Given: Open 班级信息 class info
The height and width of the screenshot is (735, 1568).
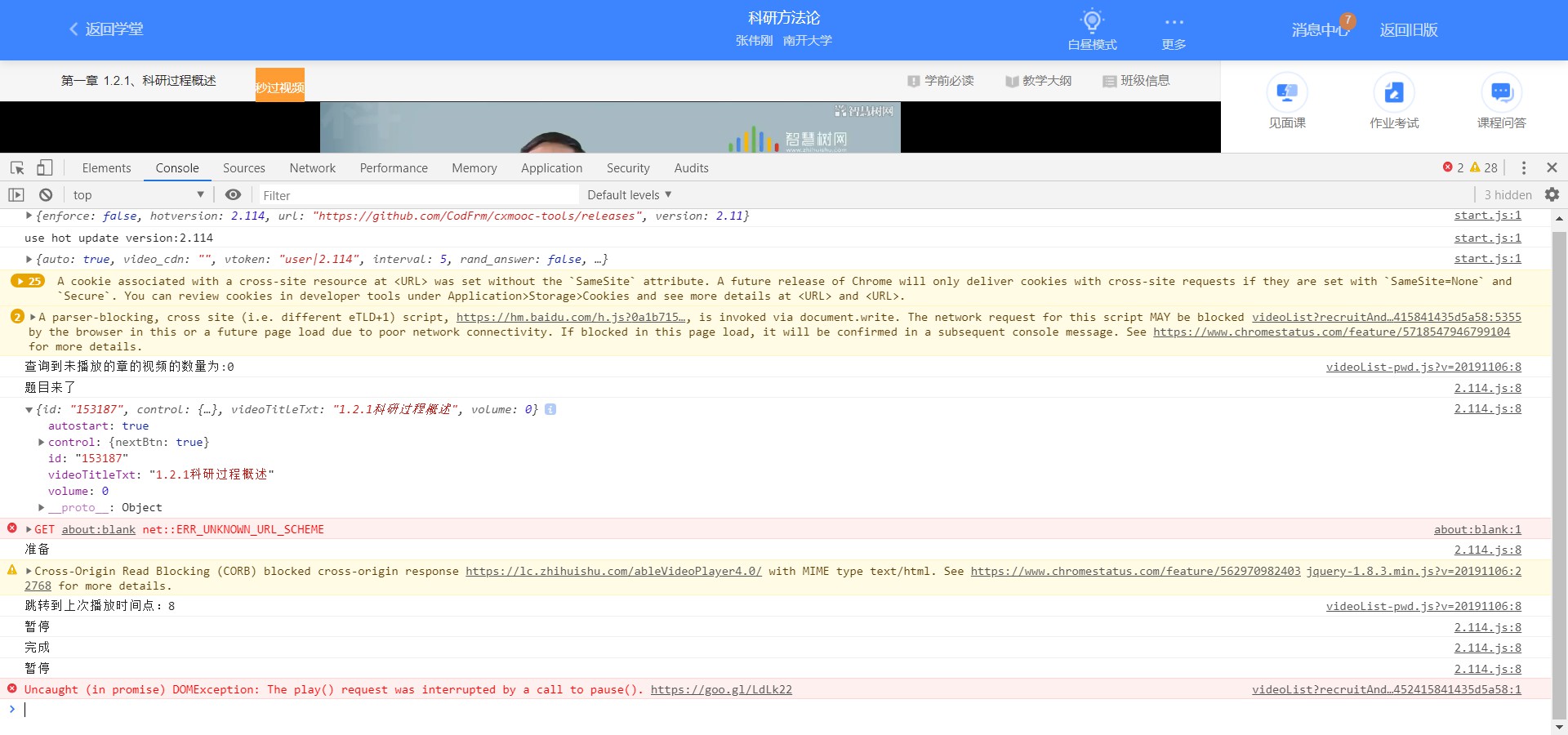Looking at the screenshot, I should (x=1137, y=81).
